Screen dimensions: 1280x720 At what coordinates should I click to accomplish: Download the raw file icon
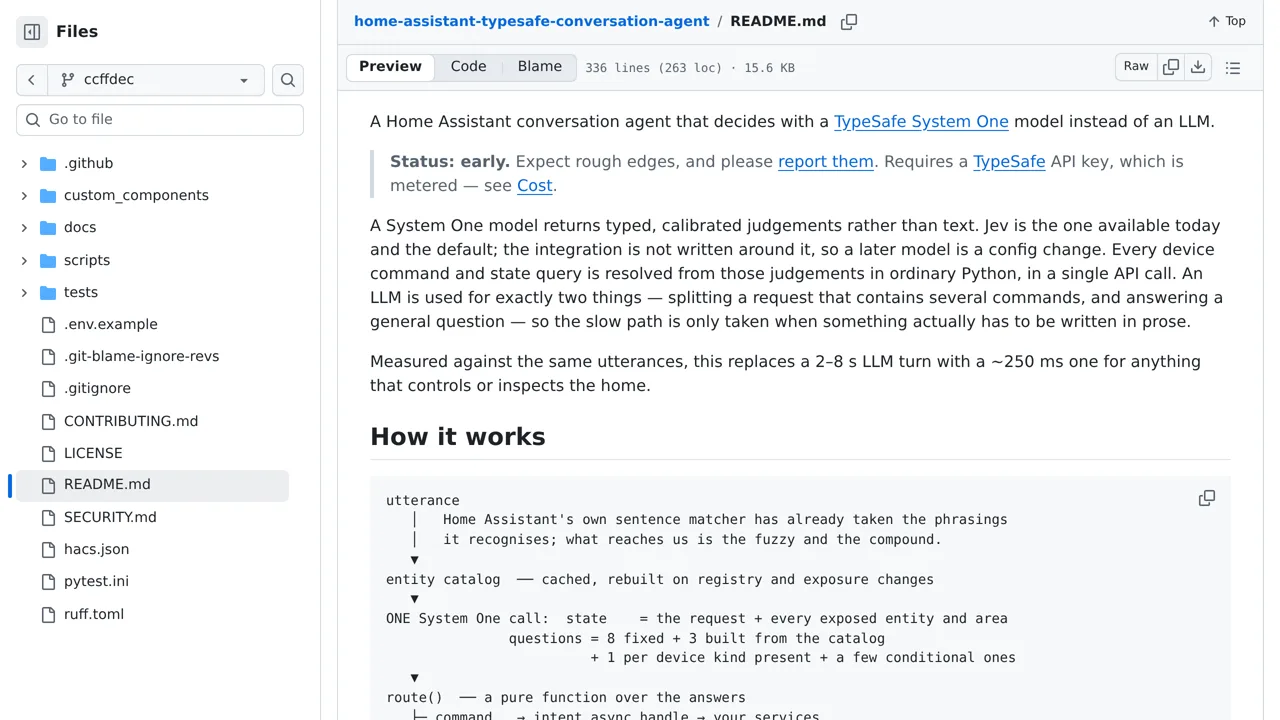[1198, 67]
